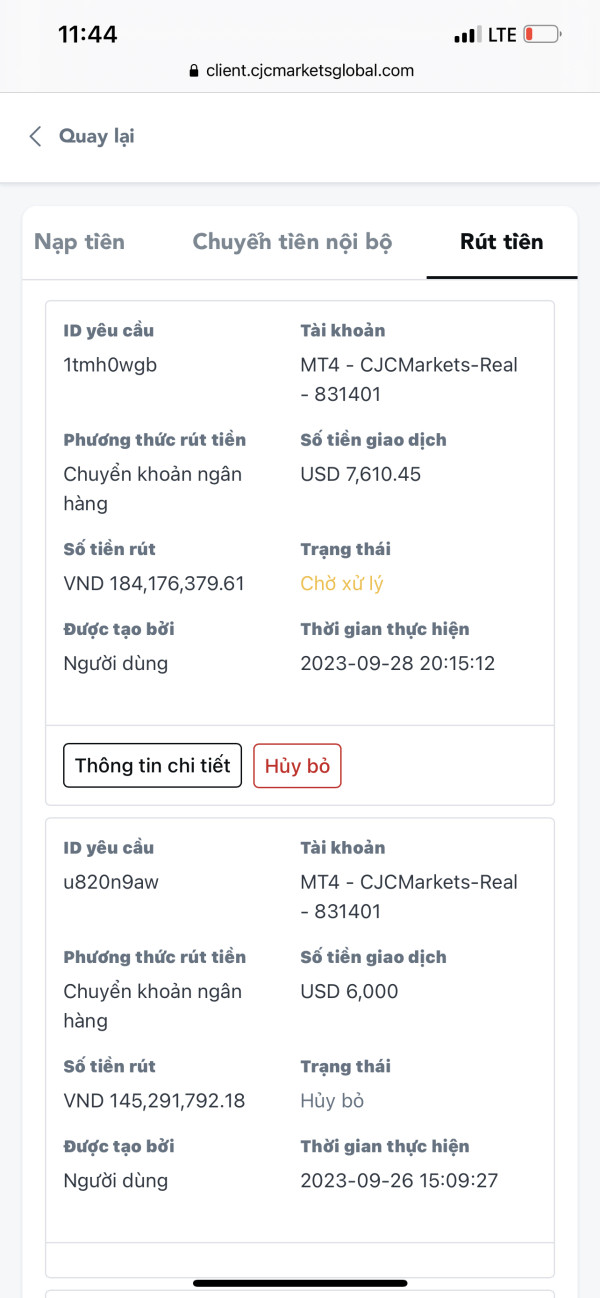600x1298 pixels.
Task: Tap the client.cjcmarketsglobal.com address text
Action: tap(310, 71)
